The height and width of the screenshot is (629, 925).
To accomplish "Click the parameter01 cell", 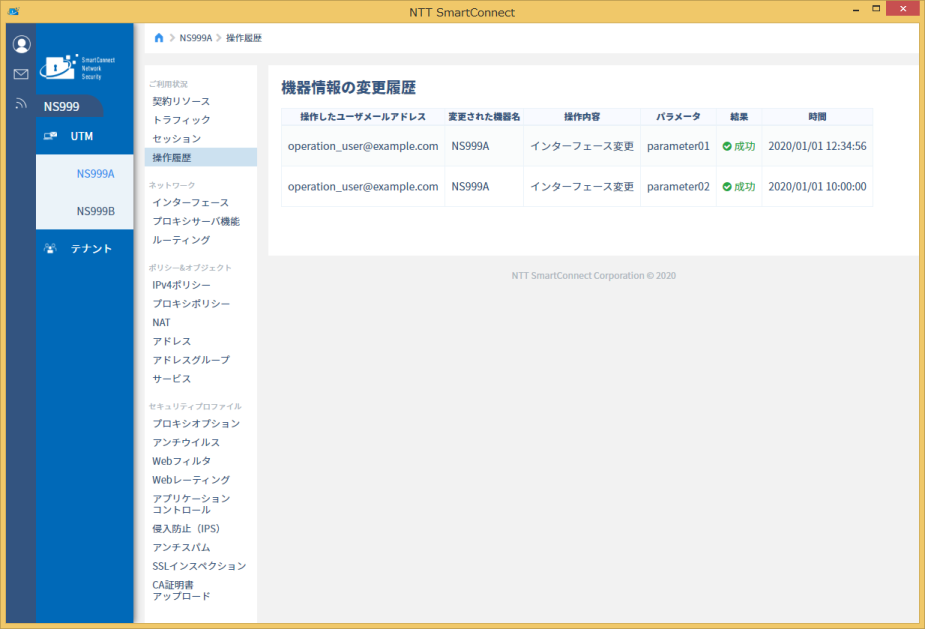I will point(678,146).
